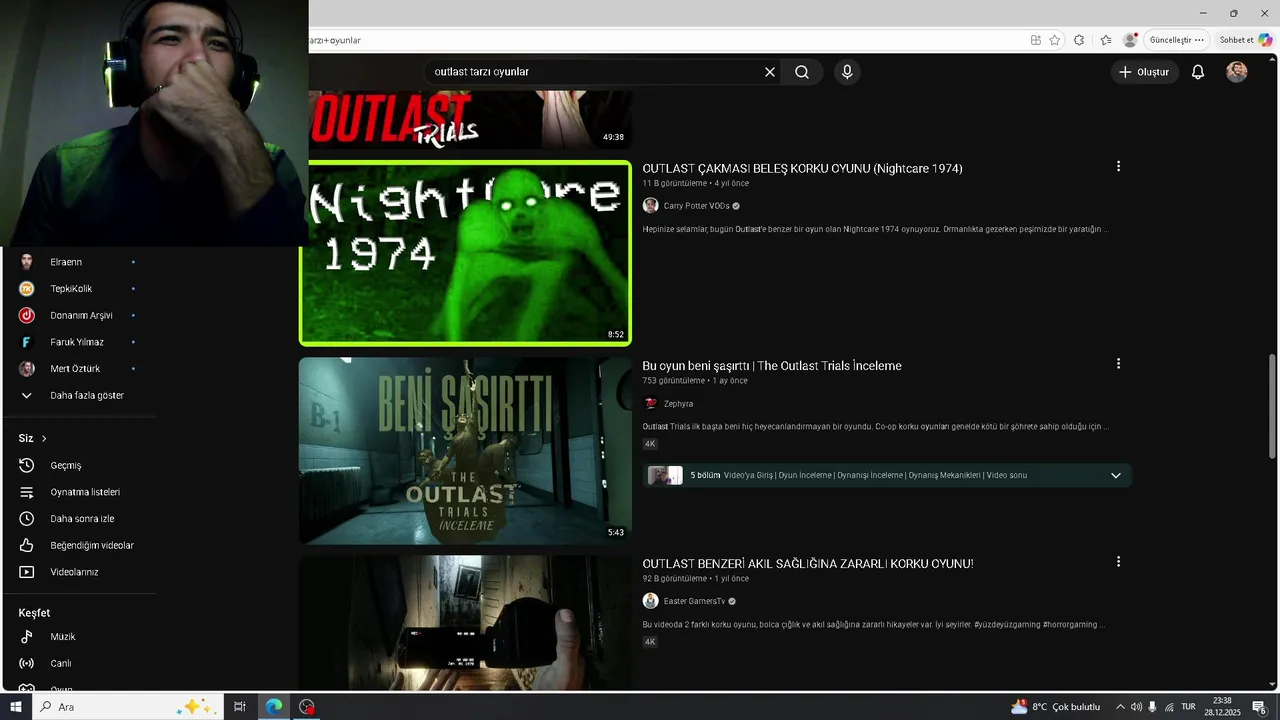Show hidden system tray icons

pos(1120,707)
